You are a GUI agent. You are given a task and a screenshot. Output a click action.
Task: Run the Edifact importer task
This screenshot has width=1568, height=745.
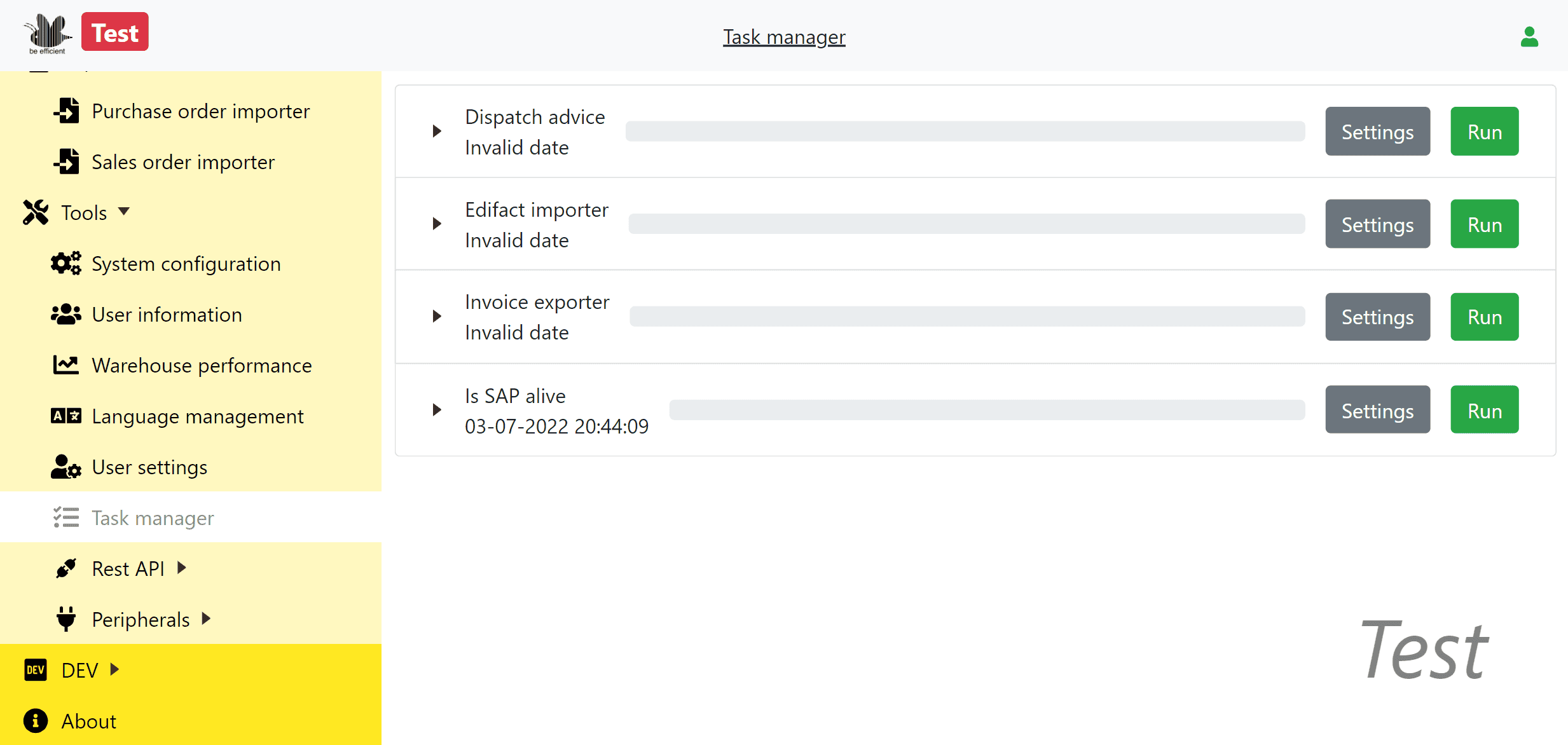tap(1485, 224)
